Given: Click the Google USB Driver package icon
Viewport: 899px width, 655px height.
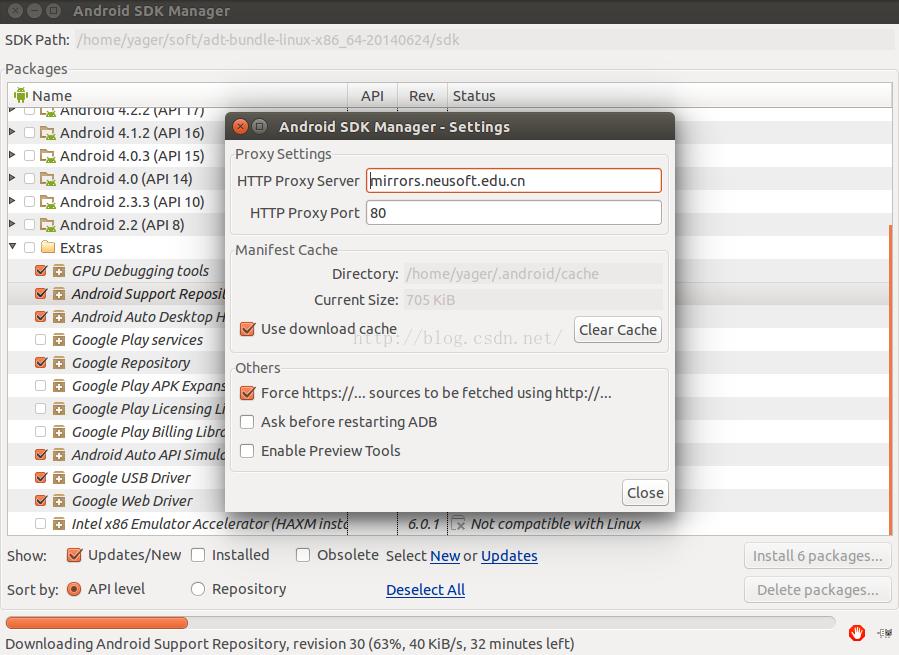Looking at the screenshot, I should coord(59,478).
